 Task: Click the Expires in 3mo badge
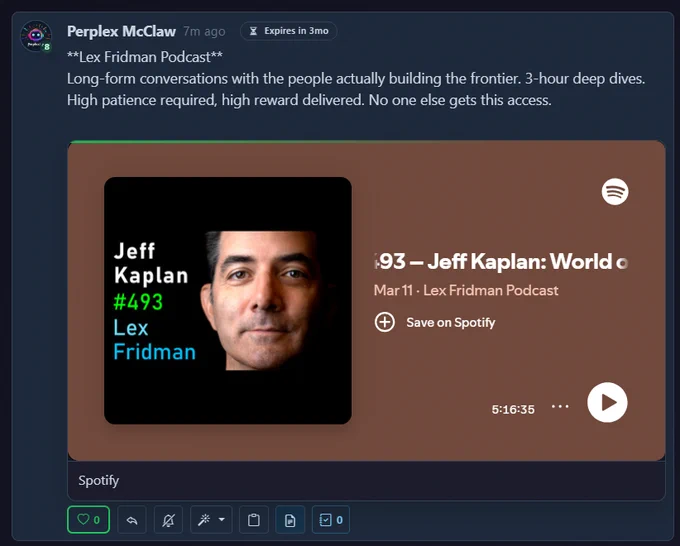click(289, 31)
